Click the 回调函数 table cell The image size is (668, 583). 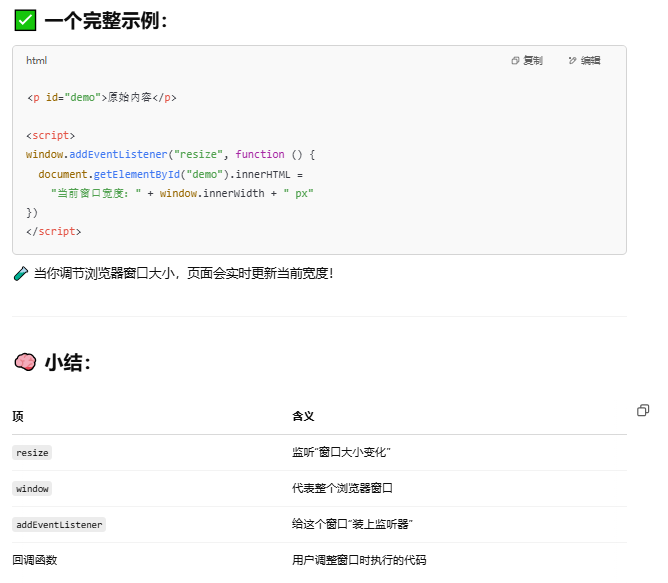coord(35,560)
